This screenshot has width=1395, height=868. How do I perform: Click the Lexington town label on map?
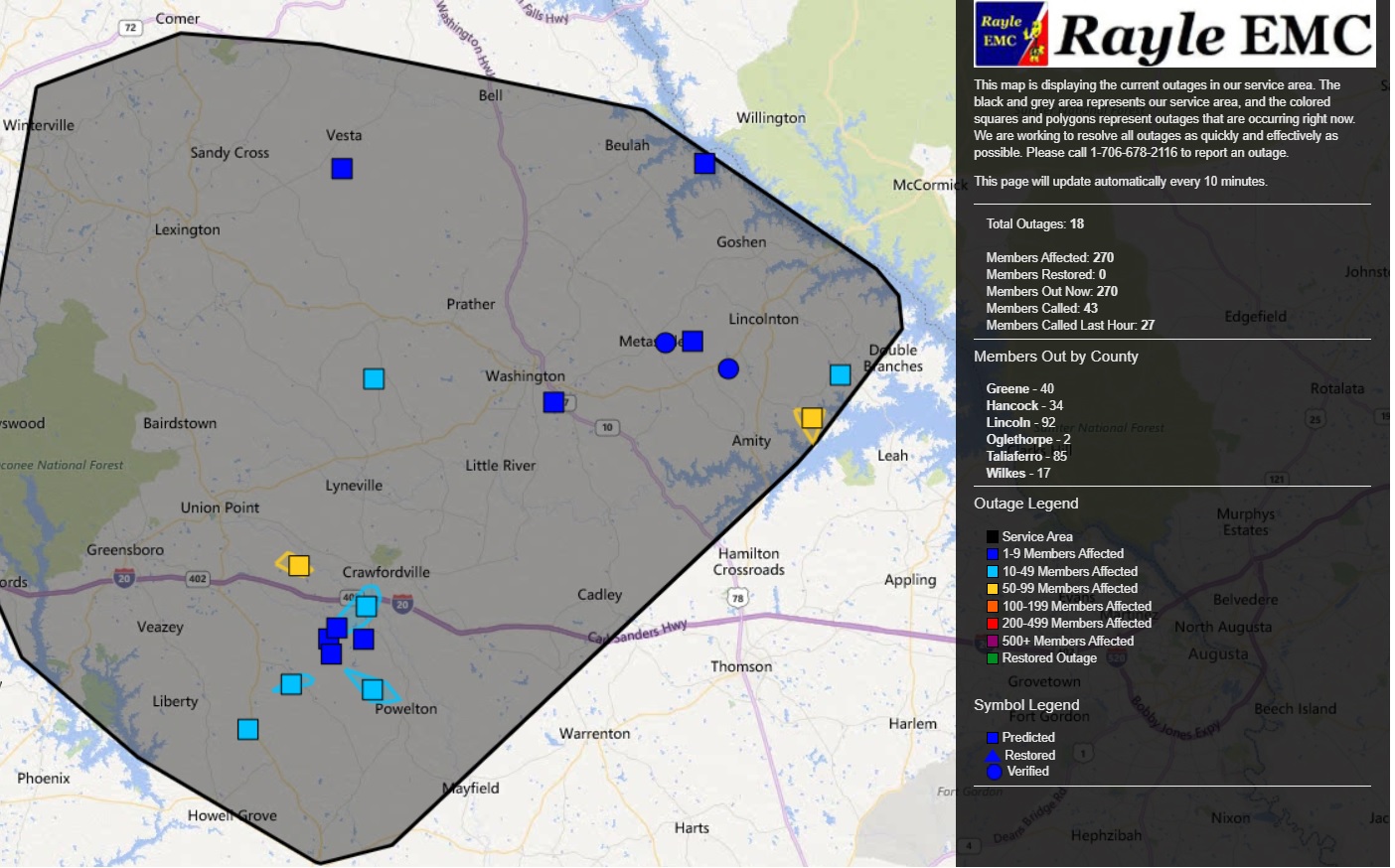[x=187, y=229]
